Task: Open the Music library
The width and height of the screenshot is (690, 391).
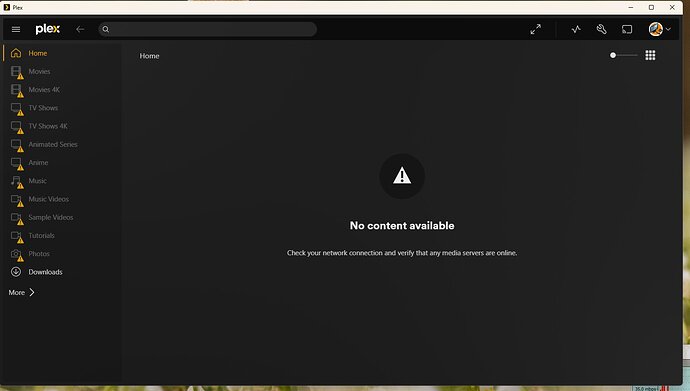Action: pyautogui.click(x=62, y=181)
